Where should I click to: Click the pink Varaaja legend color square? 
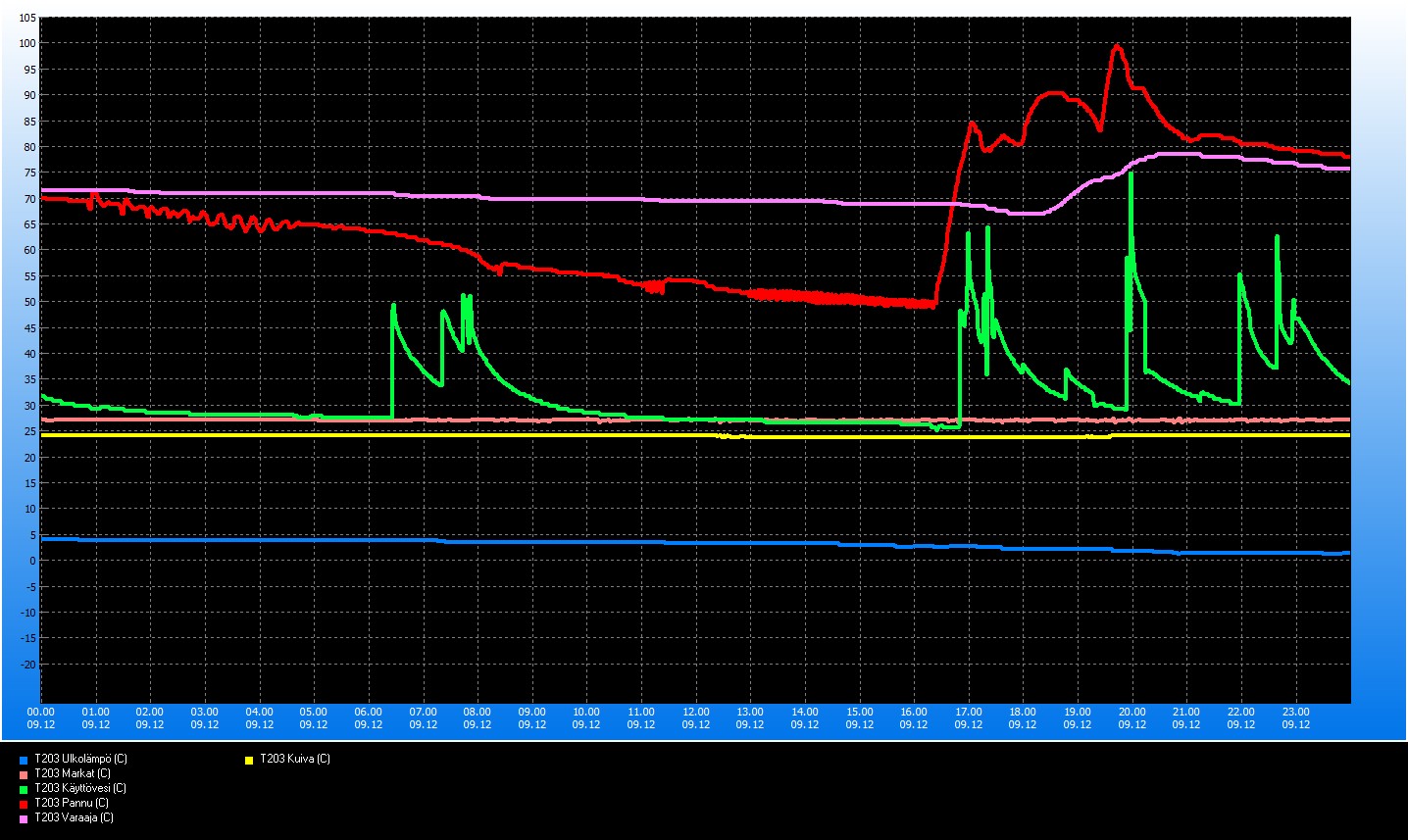tap(24, 818)
